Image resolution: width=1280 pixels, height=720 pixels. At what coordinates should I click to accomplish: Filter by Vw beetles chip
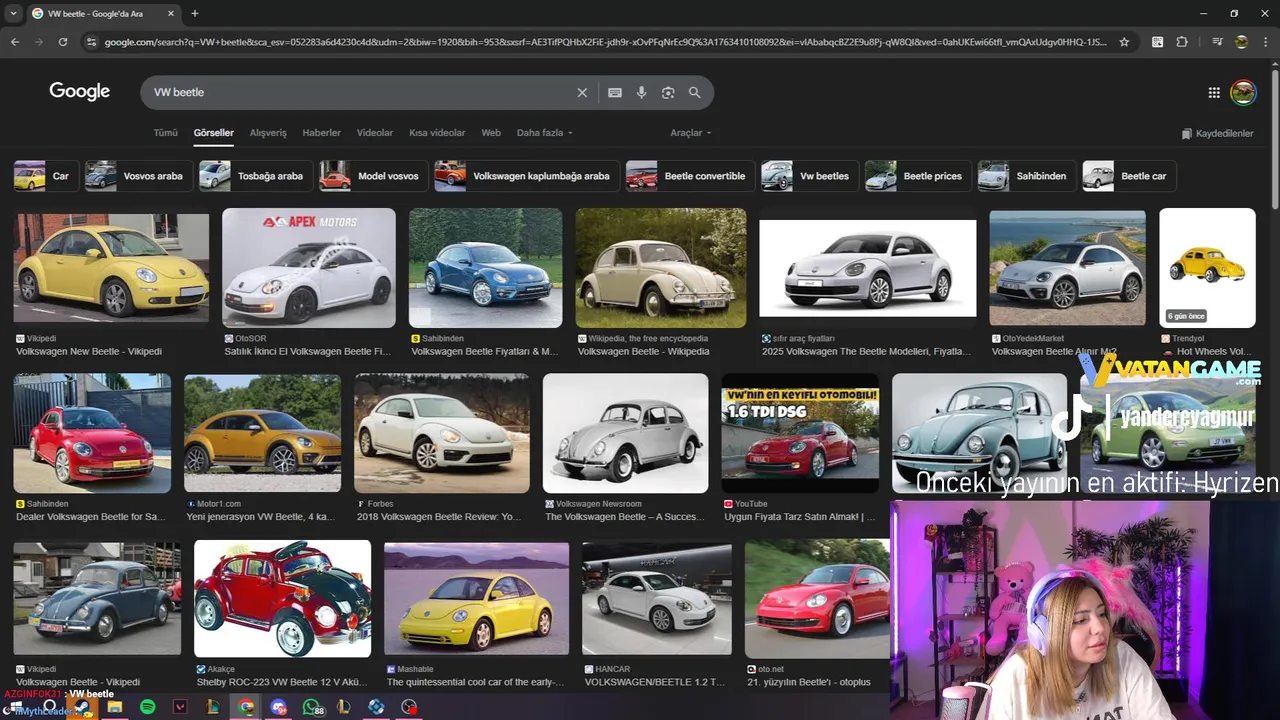[809, 176]
